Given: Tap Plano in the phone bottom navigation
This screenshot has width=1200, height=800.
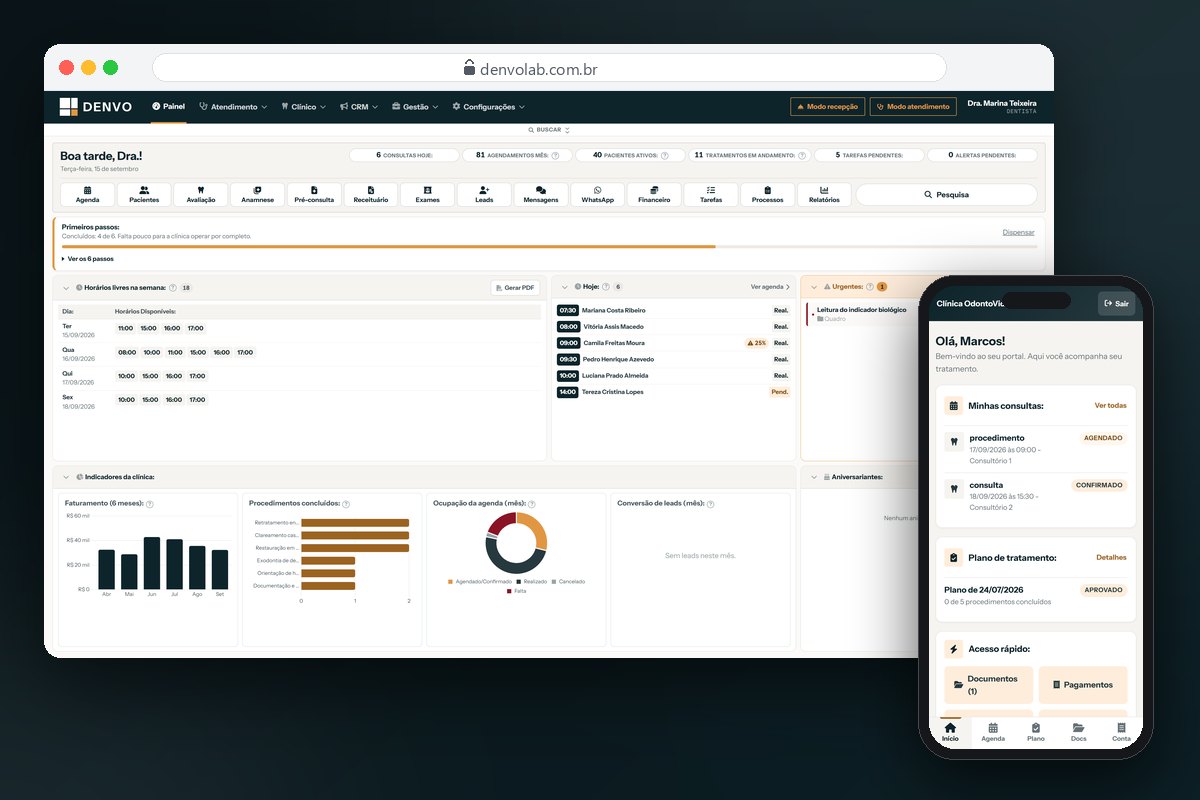Looking at the screenshot, I should pyautogui.click(x=1036, y=732).
